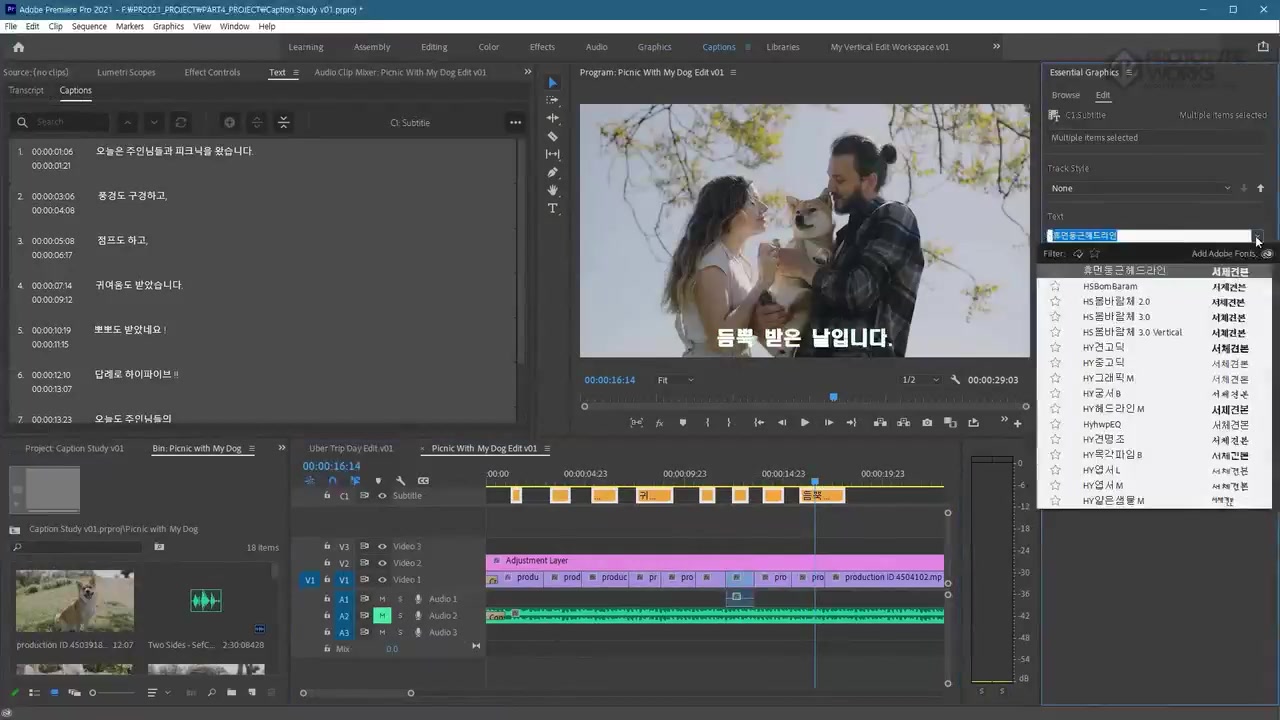Switch to the Transcript tab
The width and height of the screenshot is (1280, 720).
pyautogui.click(x=26, y=90)
